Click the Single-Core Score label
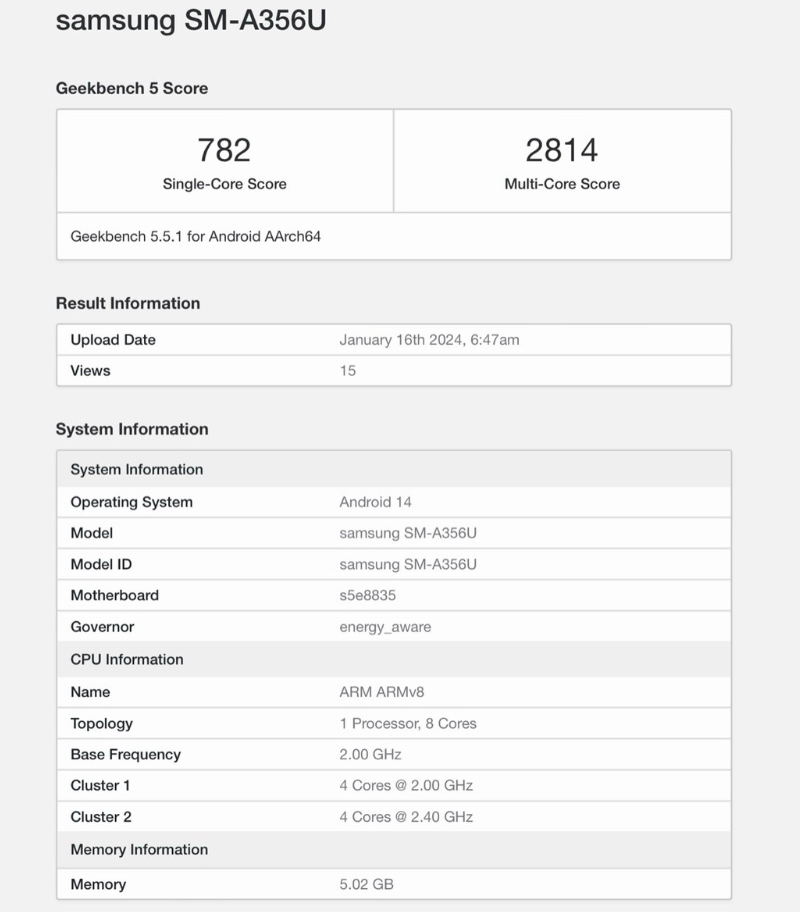Screen dimensions: 800x912 pyautogui.click(x=225, y=184)
